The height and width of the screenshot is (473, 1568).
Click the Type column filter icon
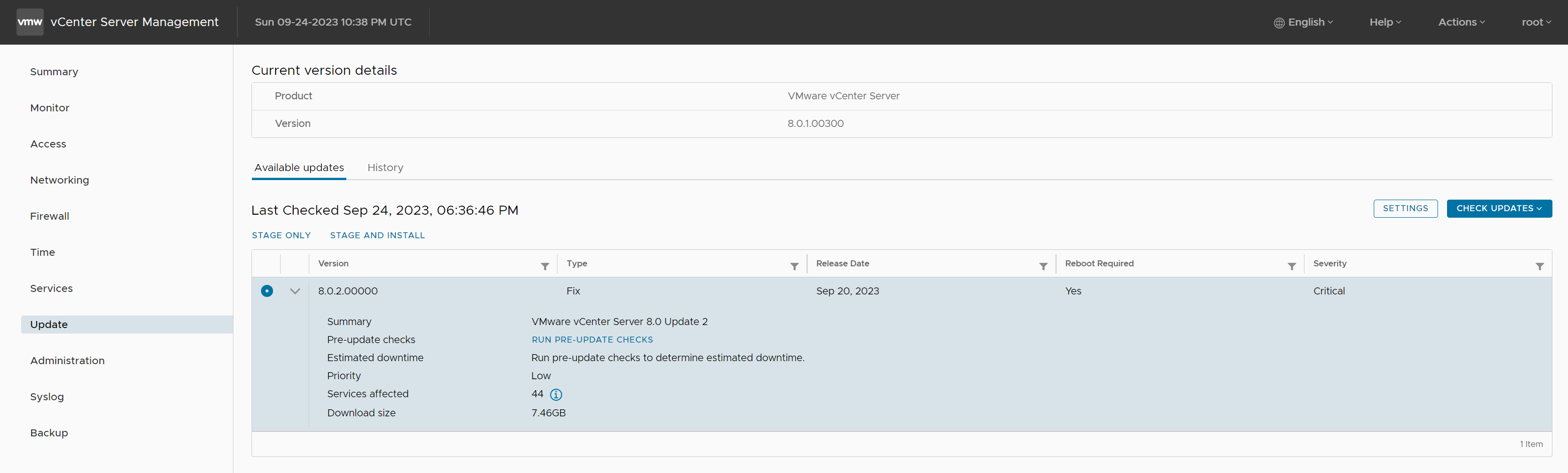click(x=794, y=266)
